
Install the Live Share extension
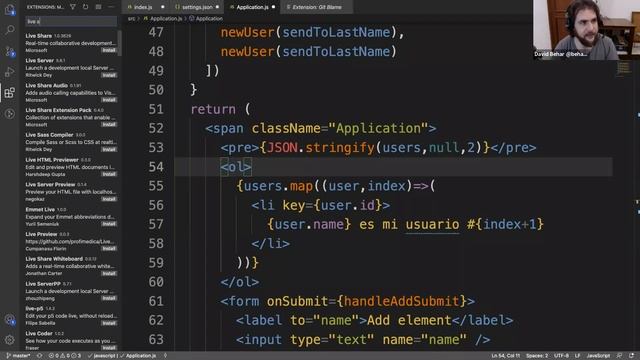(x=109, y=50)
